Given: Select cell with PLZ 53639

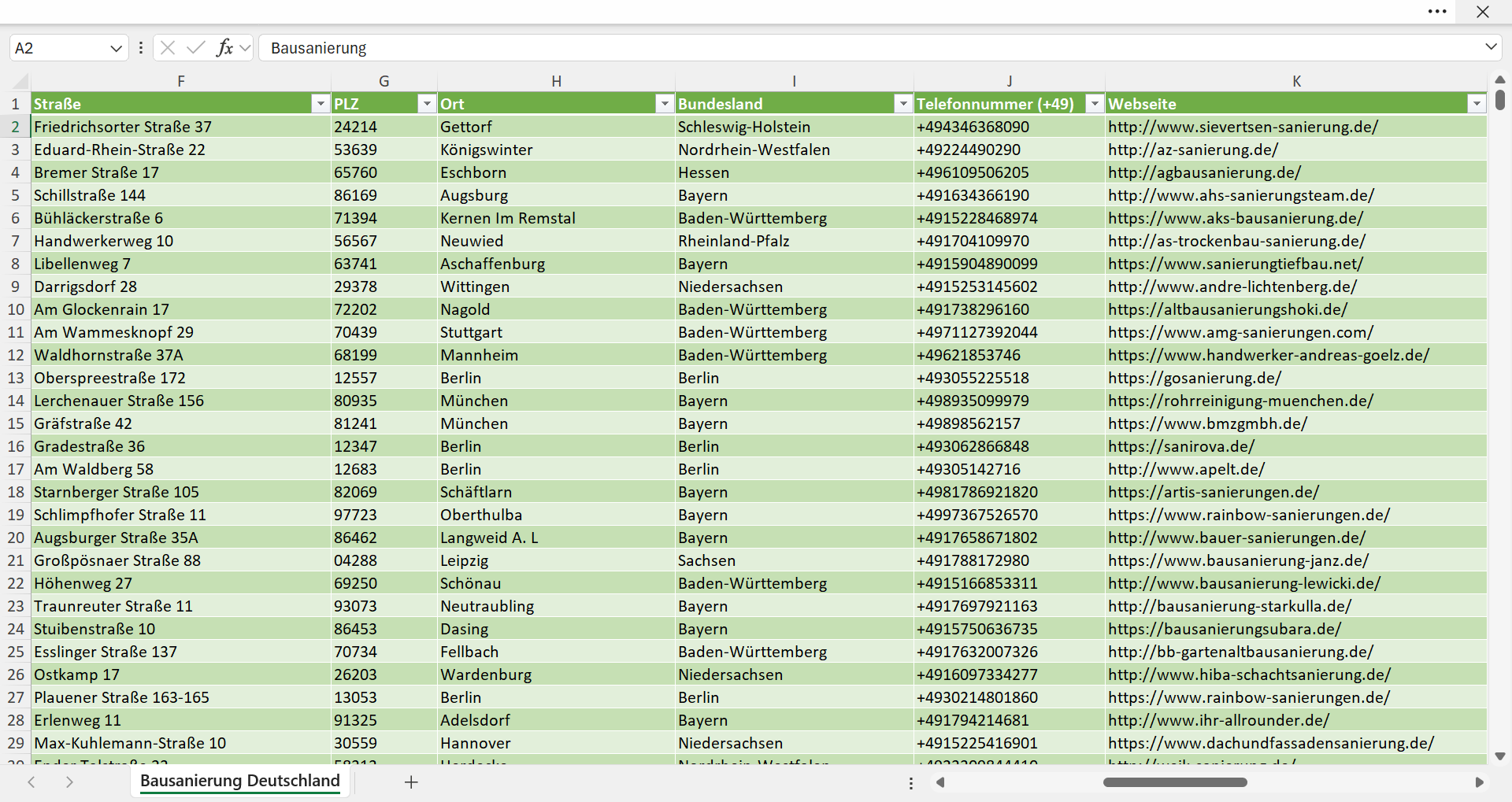Looking at the screenshot, I should [384, 150].
